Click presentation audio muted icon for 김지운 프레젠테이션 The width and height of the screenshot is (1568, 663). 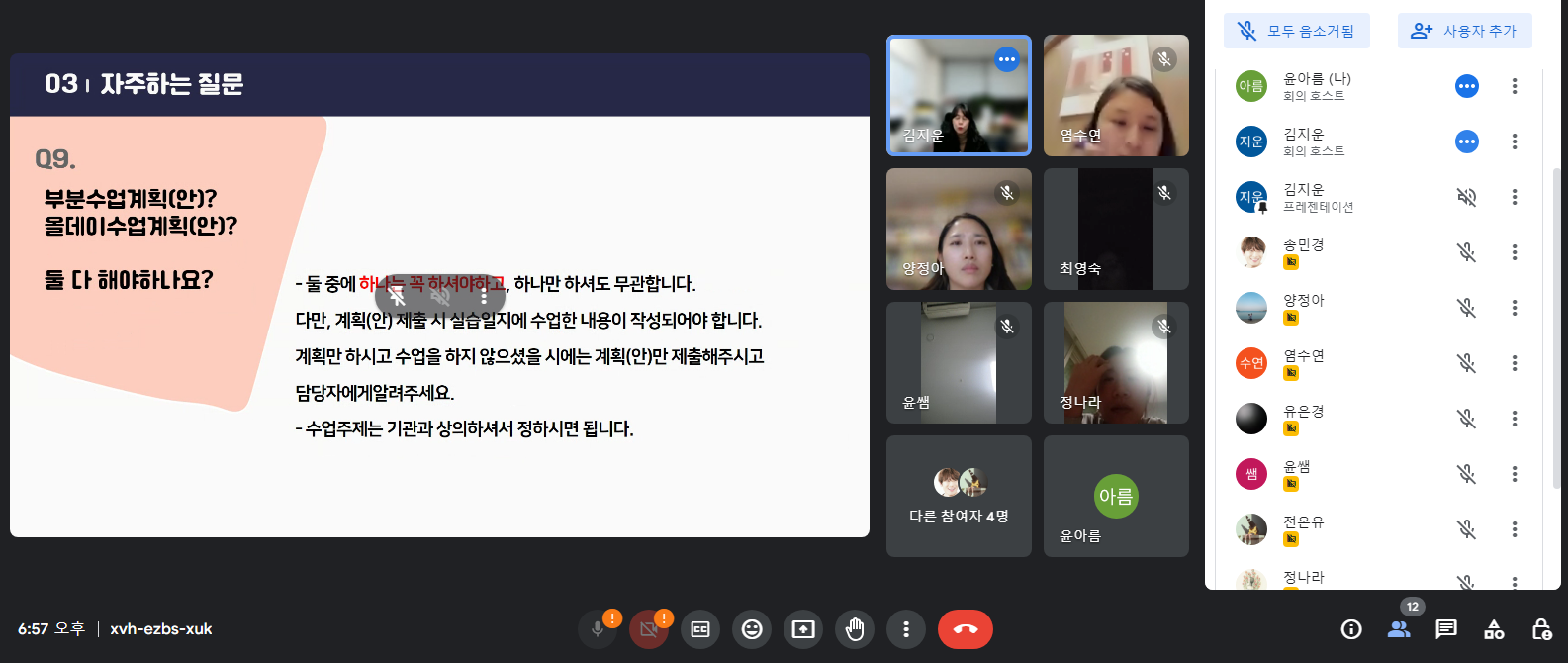[x=1467, y=197]
